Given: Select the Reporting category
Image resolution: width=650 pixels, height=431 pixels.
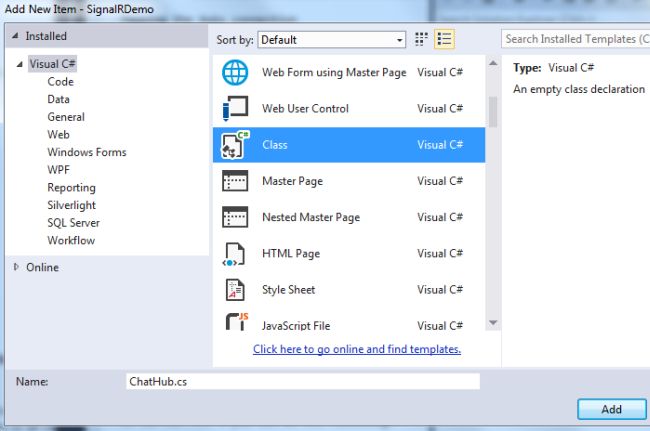Looking at the screenshot, I should [x=71, y=187].
